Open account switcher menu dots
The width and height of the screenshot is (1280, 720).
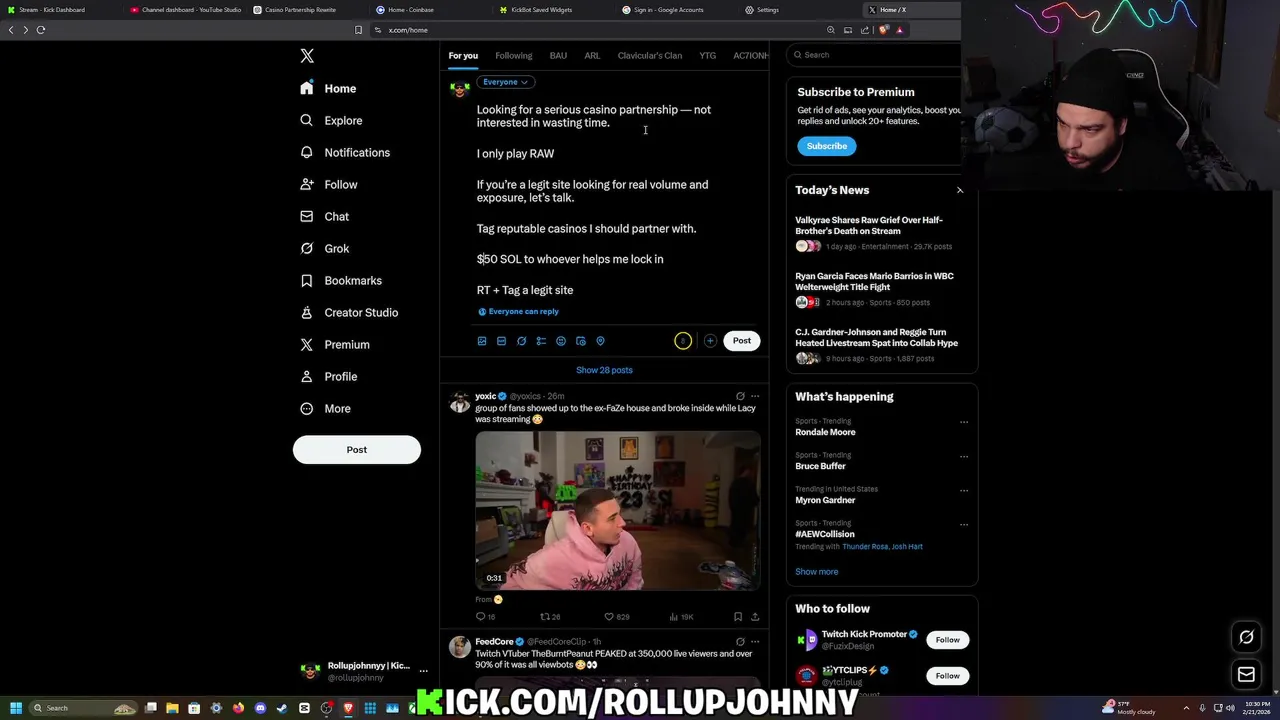point(423,671)
